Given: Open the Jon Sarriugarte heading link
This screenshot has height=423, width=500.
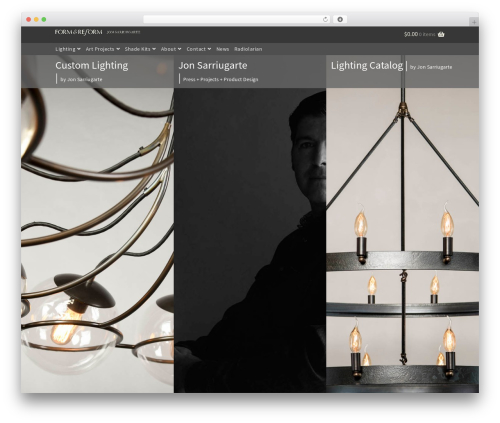Looking at the screenshot, I should [x=213, y=65].
